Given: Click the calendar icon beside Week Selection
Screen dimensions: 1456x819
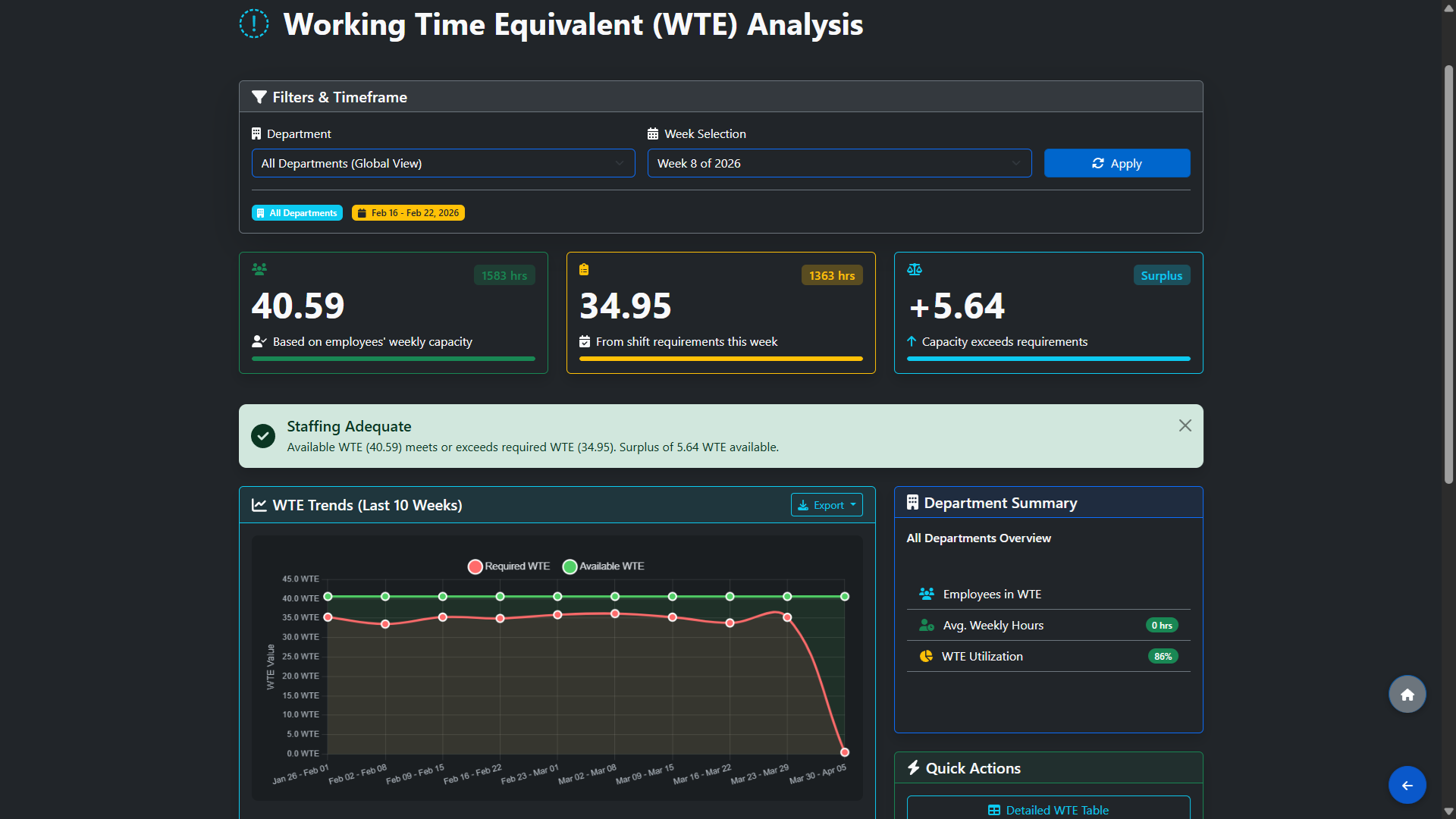Looking at the screenshot, I should 654,133.
